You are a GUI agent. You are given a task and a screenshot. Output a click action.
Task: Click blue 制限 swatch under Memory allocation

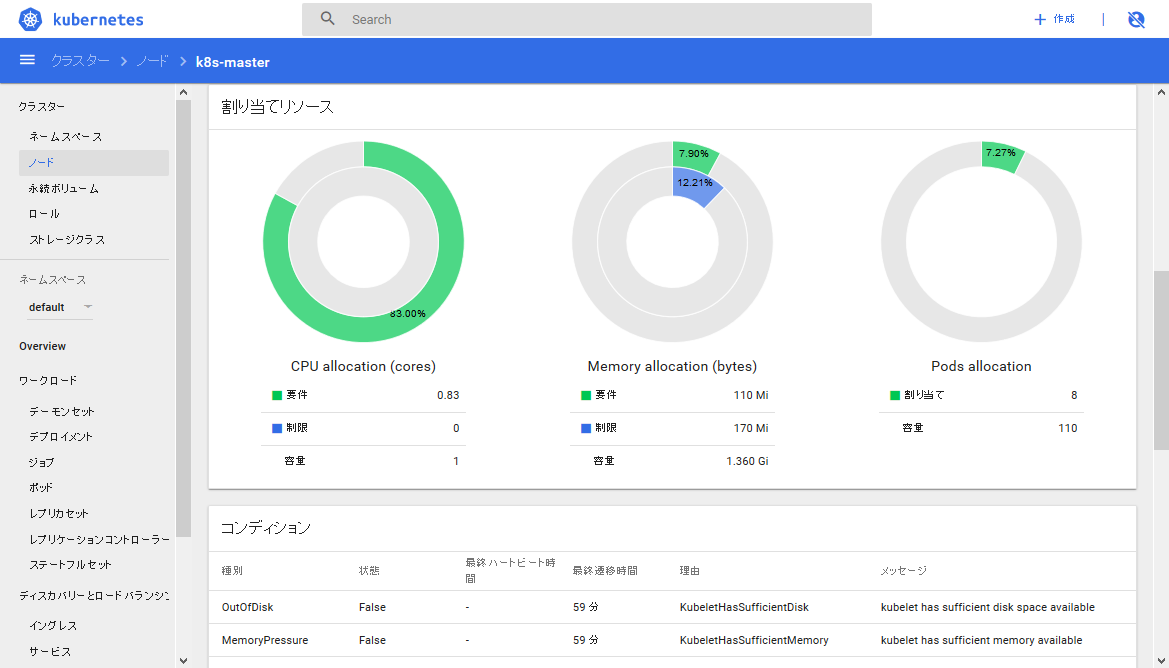[x=586, y=428]
